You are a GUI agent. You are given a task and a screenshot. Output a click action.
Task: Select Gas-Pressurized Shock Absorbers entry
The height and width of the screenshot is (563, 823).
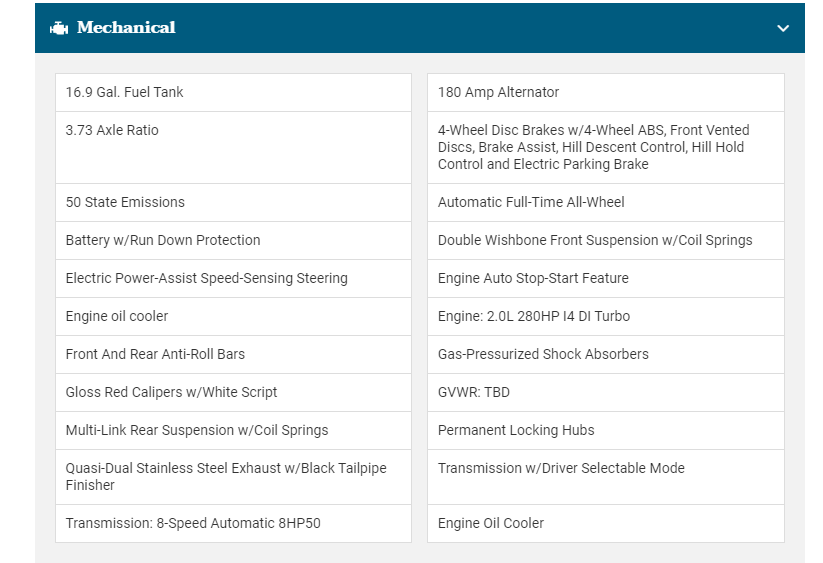click(543, 354)
